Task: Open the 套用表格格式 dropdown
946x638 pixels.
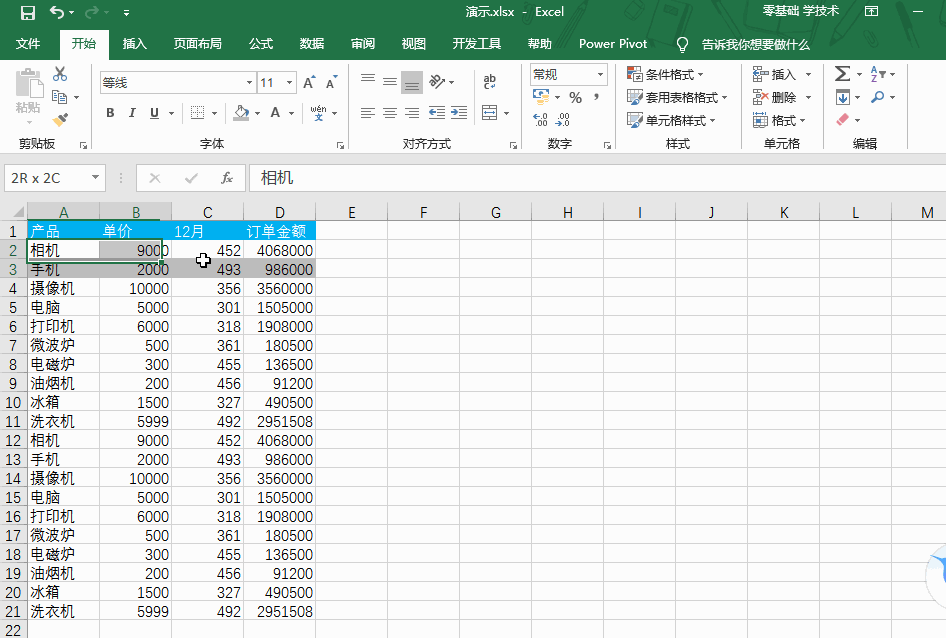Action: [678, 97]
